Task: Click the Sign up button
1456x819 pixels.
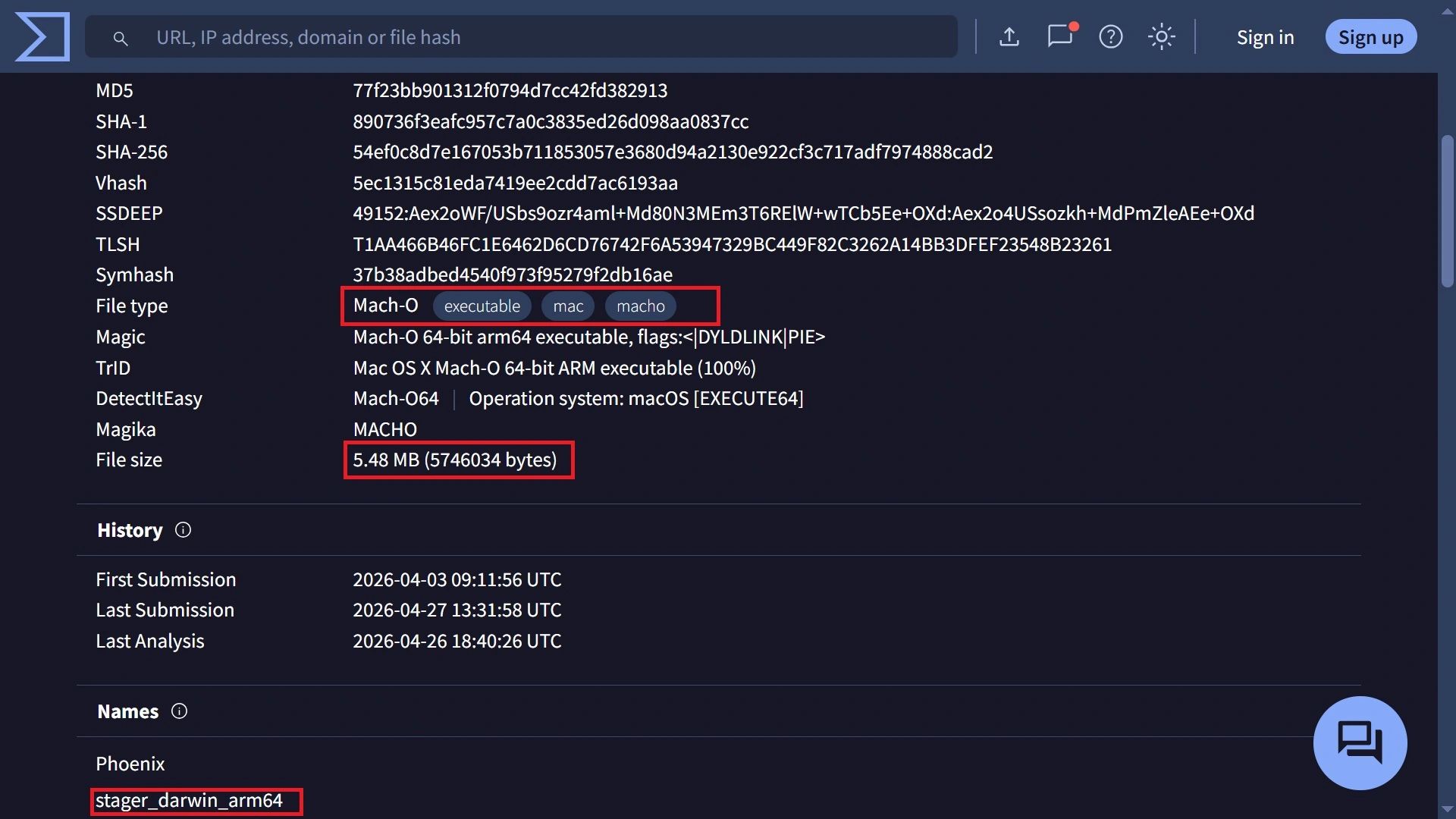Action: tap(1370, 36)
